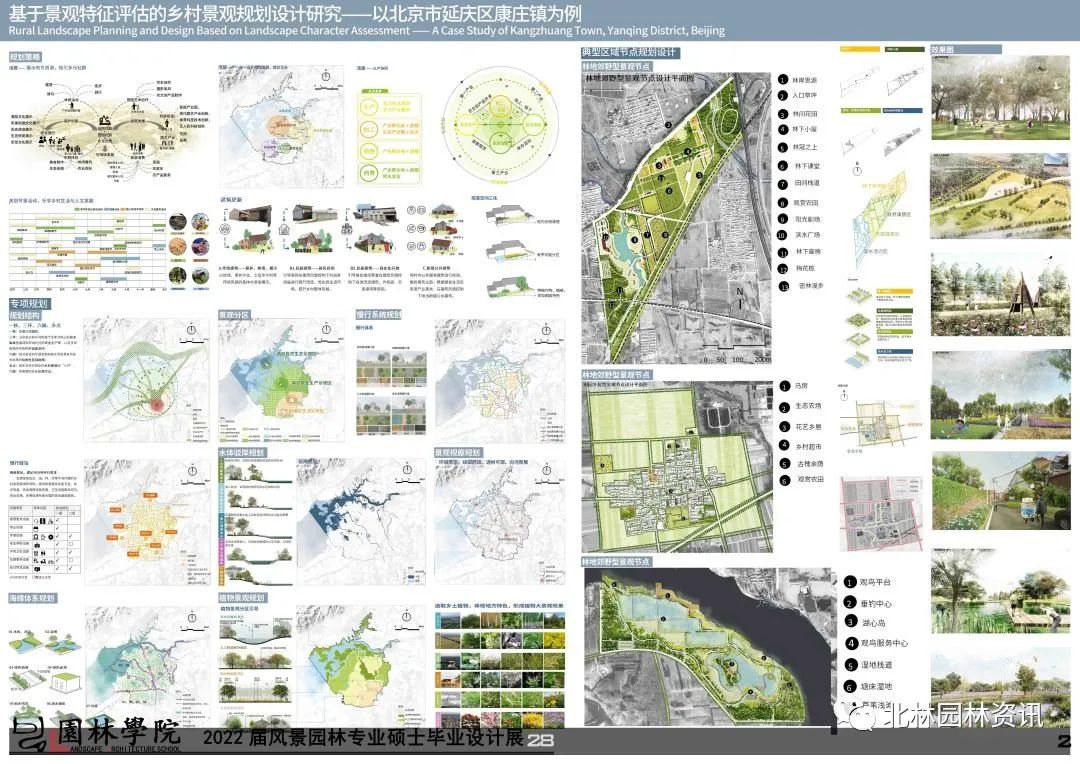Screen dimensions: 1080x764
Task: Click the 慢行系统规划 heading label
Action: click(378, 315)
